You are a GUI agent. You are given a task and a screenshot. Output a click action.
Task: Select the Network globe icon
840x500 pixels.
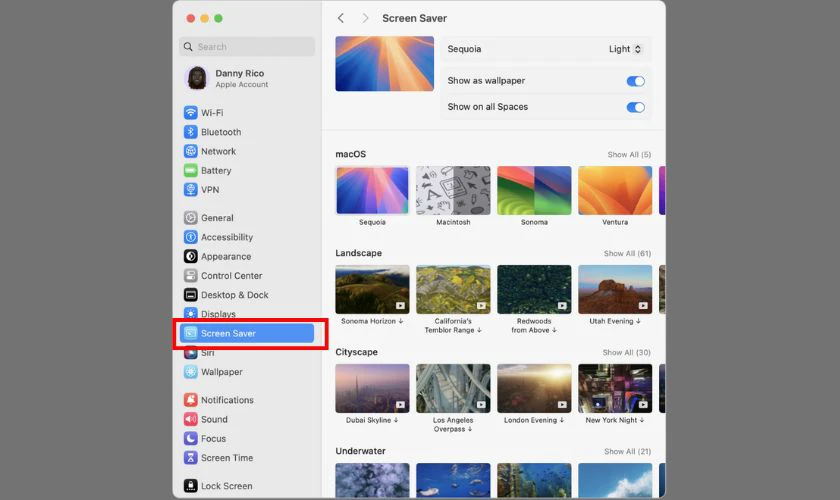click(190, 151)
